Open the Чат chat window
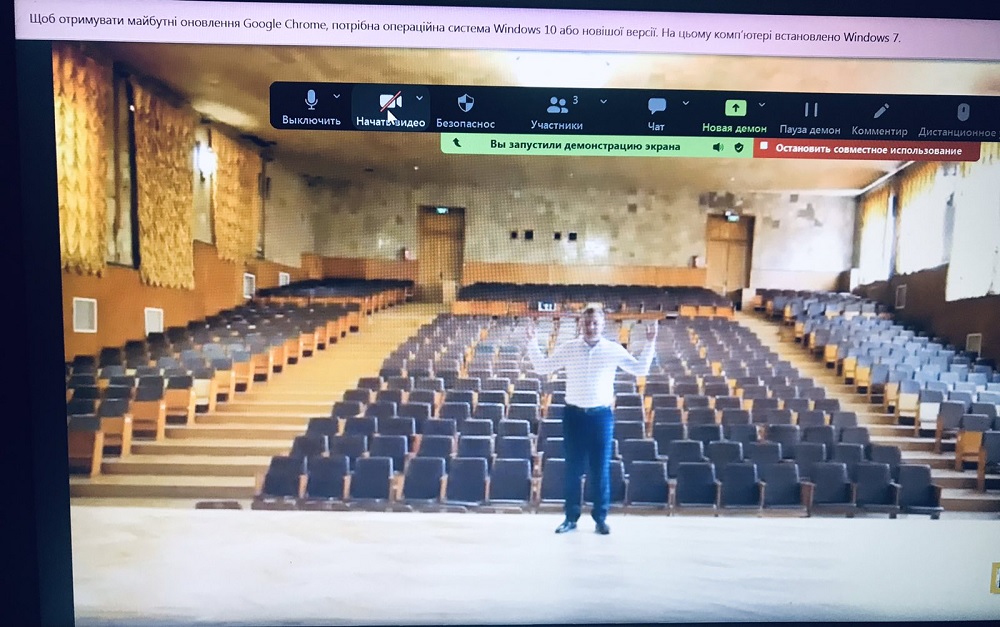1000x627 pixels. tap(656, 115)
